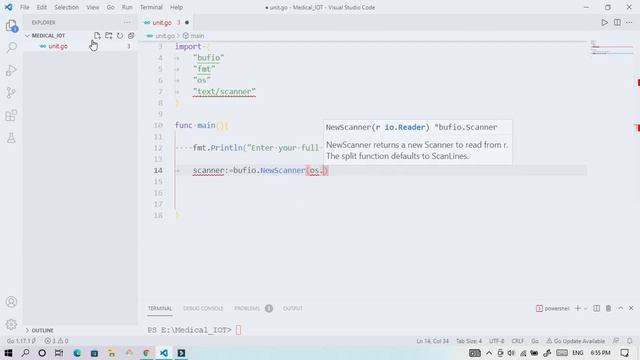The height and width of the screenshot is (360, 640).
Task: Open the Run and Debug view
Action: (11, 71)
